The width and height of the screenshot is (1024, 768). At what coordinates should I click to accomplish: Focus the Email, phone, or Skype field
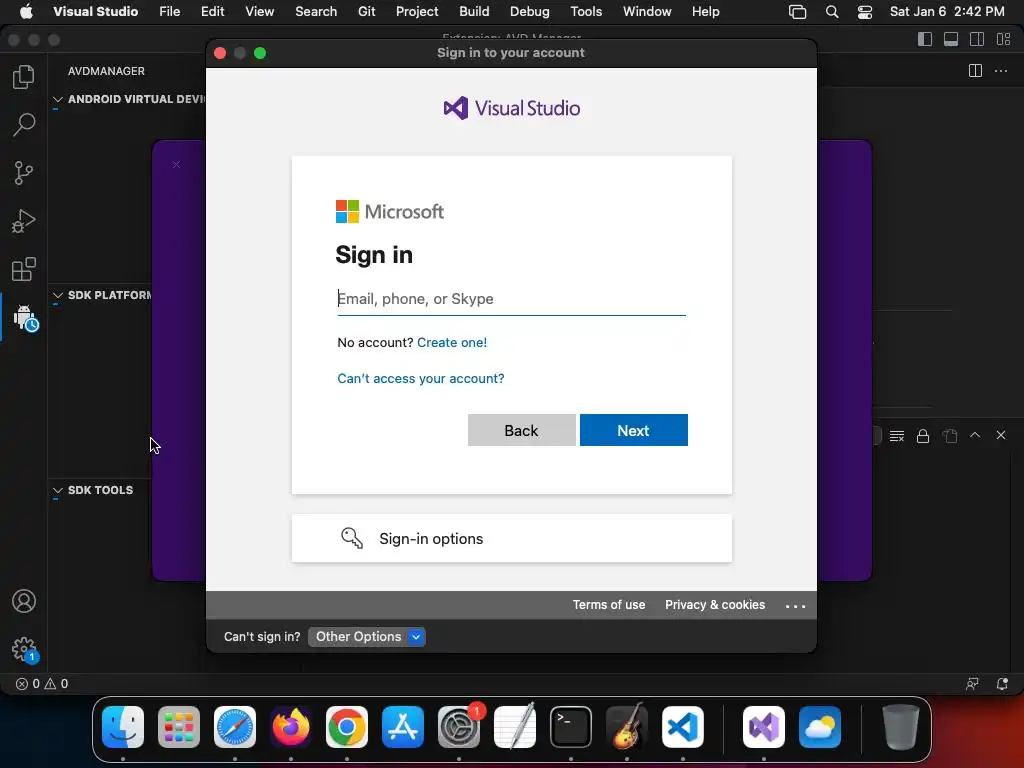(511, 299)
